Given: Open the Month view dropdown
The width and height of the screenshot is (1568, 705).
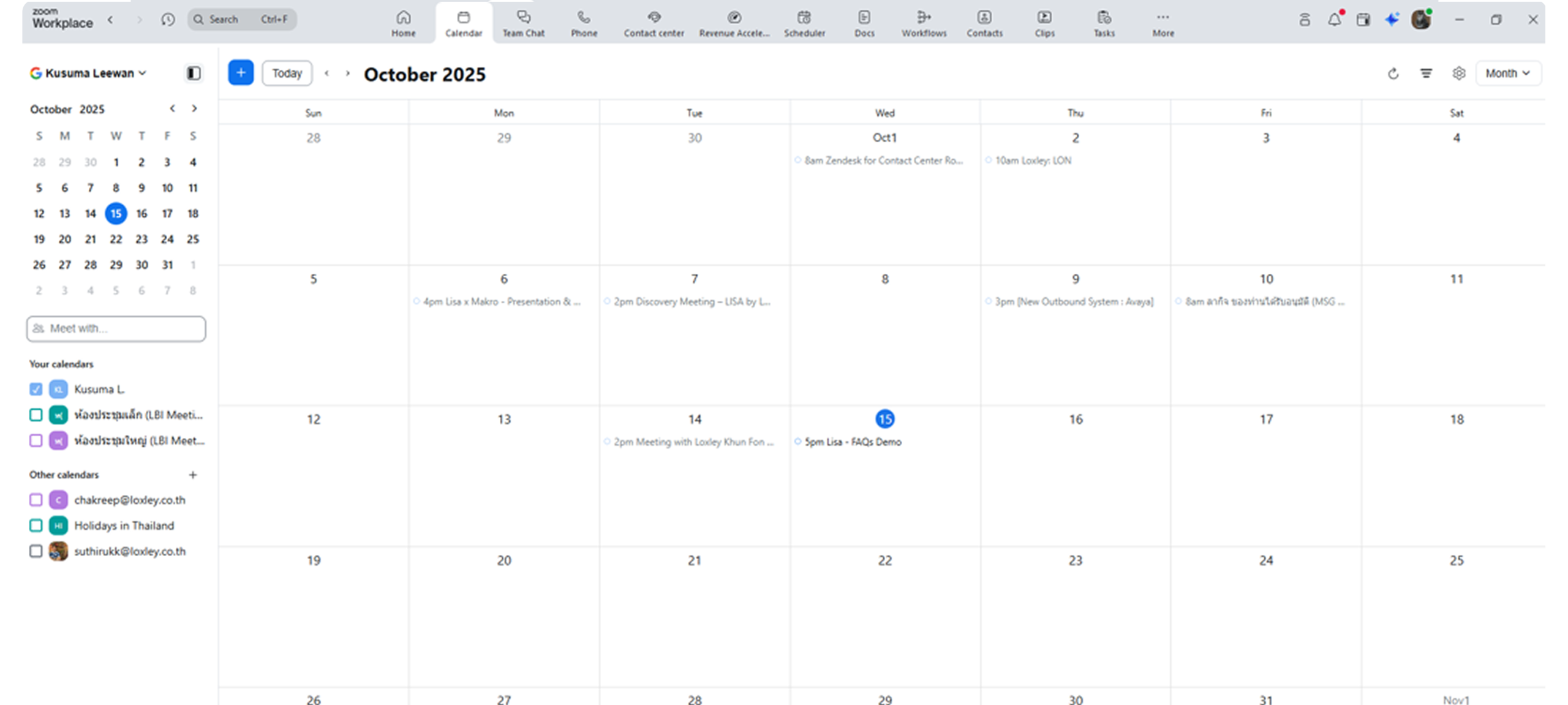Looking at the screenshot, I should [x=1507, y=74].
